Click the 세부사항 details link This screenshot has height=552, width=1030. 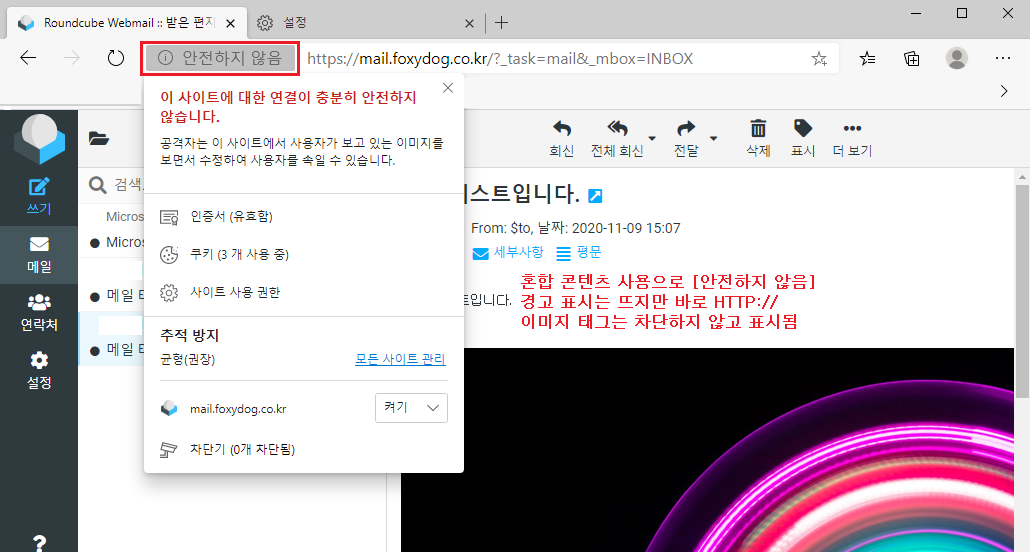click(x=508, y=252)
